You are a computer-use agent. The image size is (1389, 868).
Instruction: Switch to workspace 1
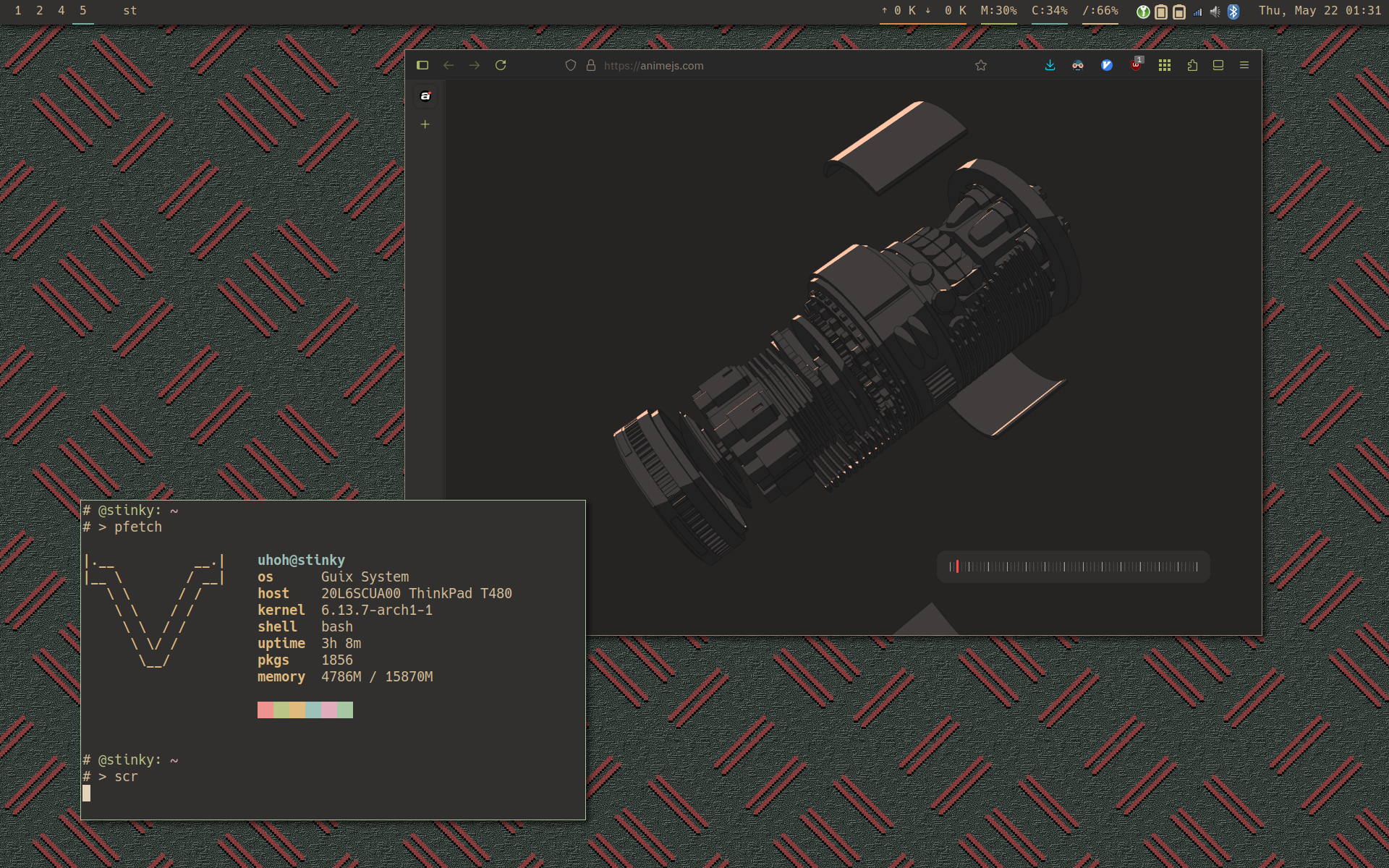click(18, 11)
